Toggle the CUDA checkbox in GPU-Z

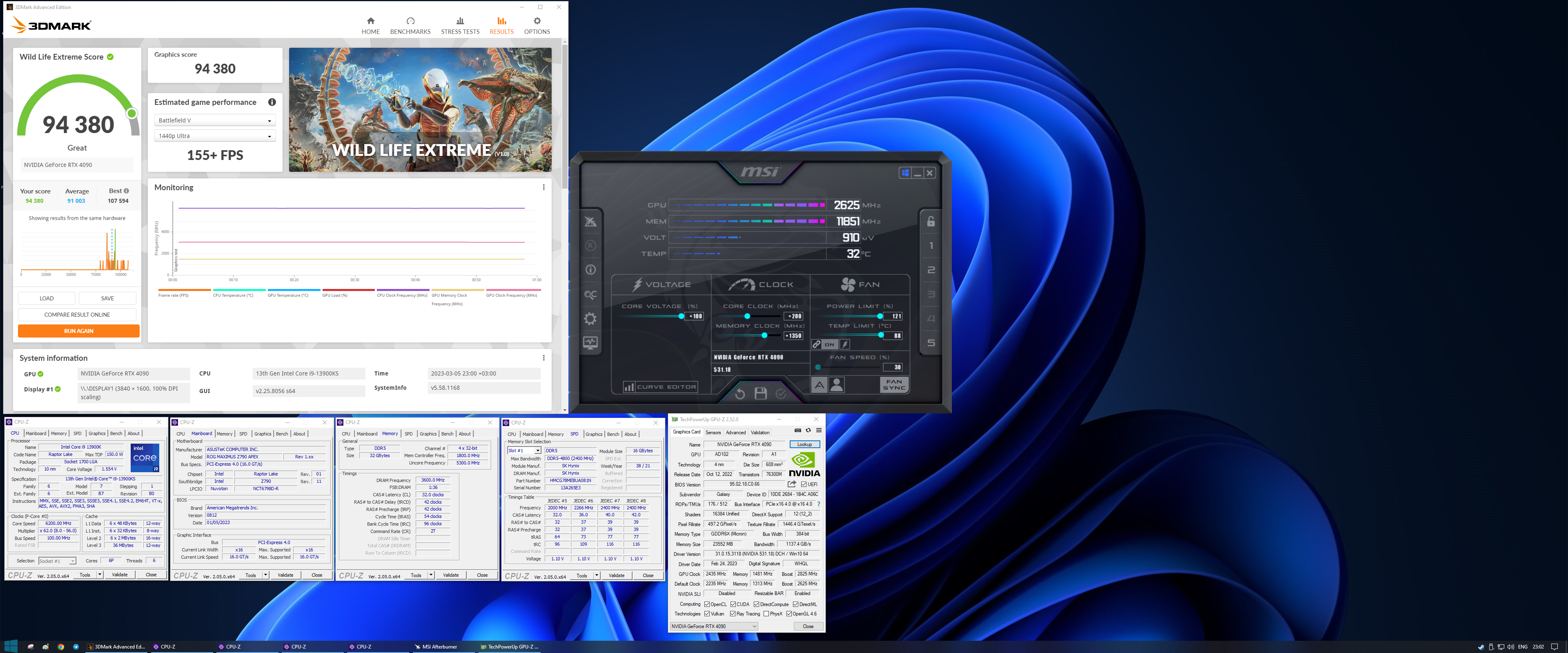tap(733, 604)
